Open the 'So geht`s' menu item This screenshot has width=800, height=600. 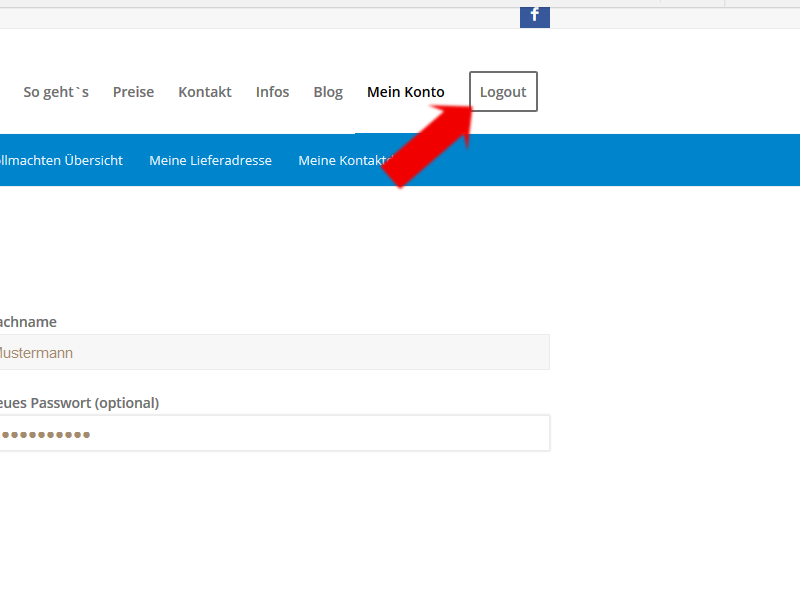pos(56,92)
